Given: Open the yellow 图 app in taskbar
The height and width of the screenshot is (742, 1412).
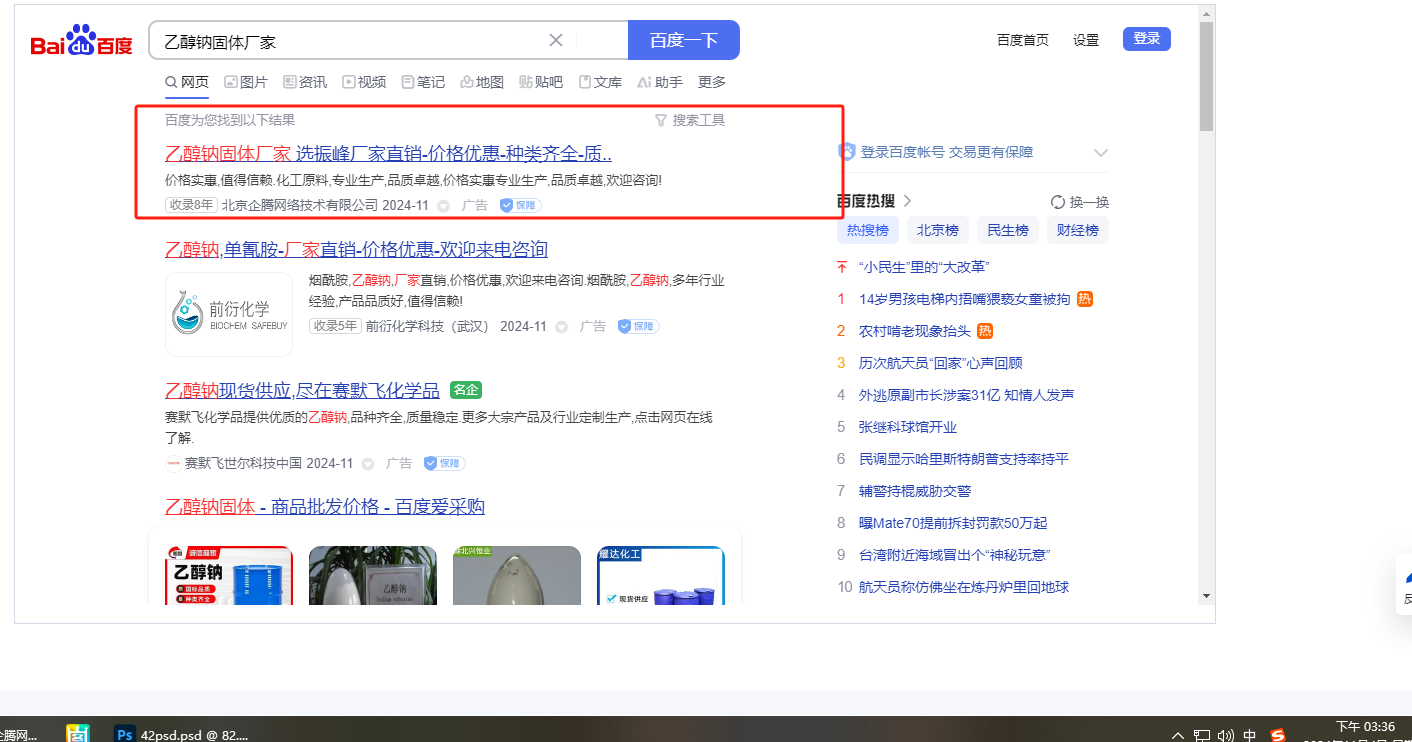Looking at the screenshot, I should click(79, 734).
